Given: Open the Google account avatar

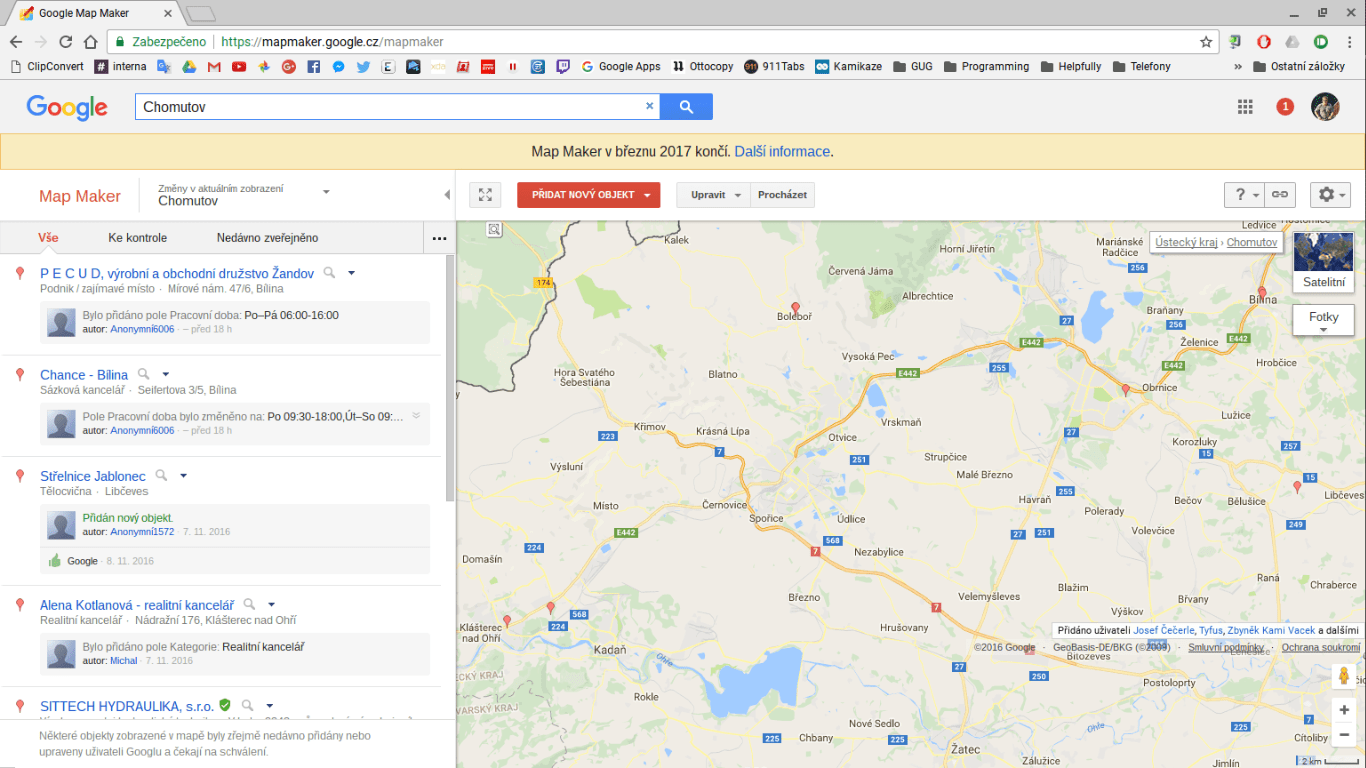Looking at the screenshot, I should pos(1325,107).
